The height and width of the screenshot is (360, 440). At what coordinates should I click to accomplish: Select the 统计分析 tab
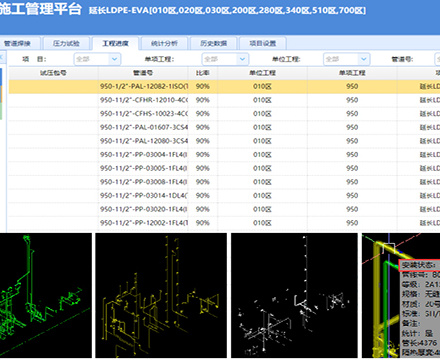pos(164,43)
